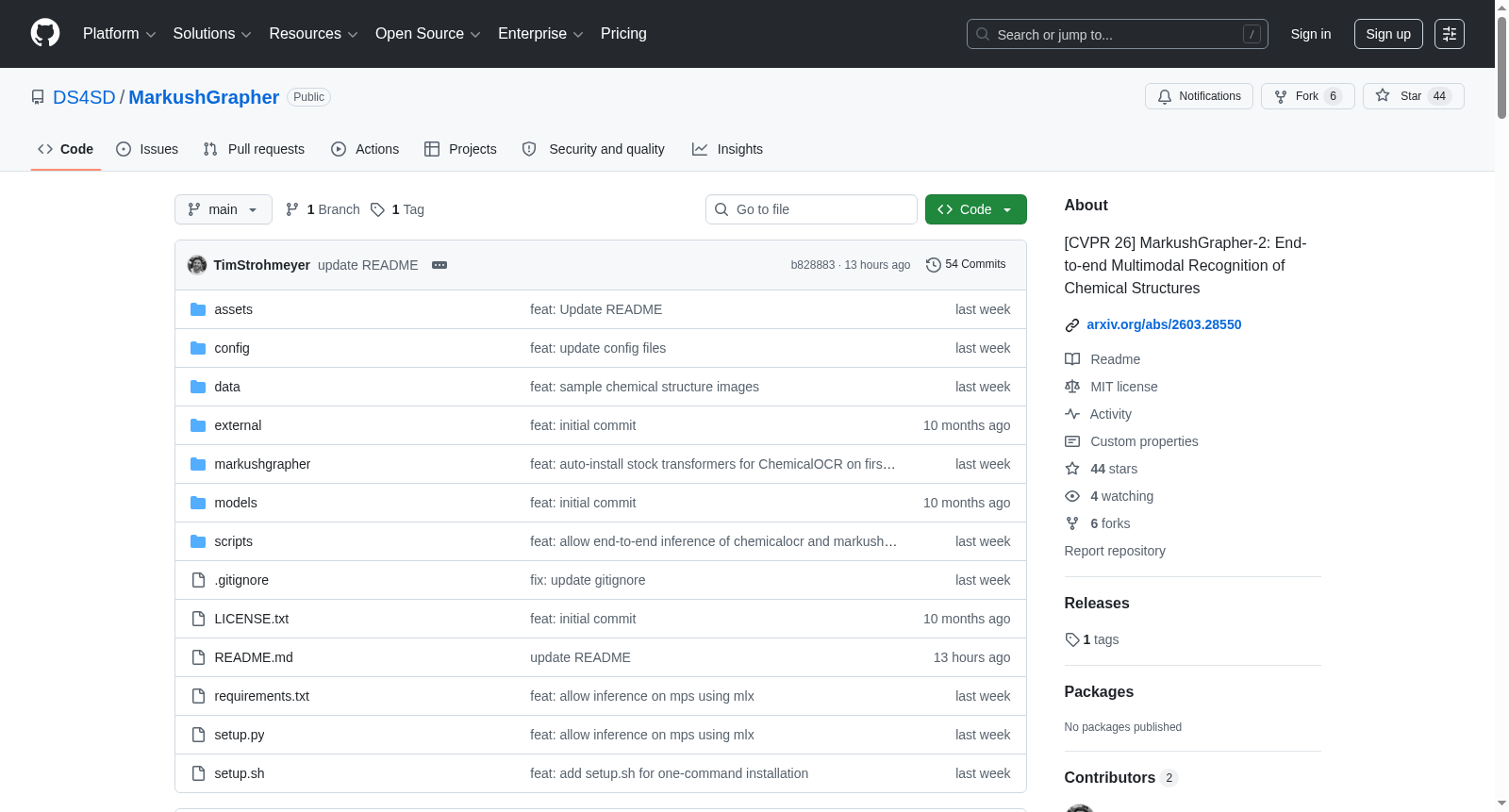Viewport: 1509px width, 812px height.
Task: Click the setup.sh file icon
Action: click(198, 773)
